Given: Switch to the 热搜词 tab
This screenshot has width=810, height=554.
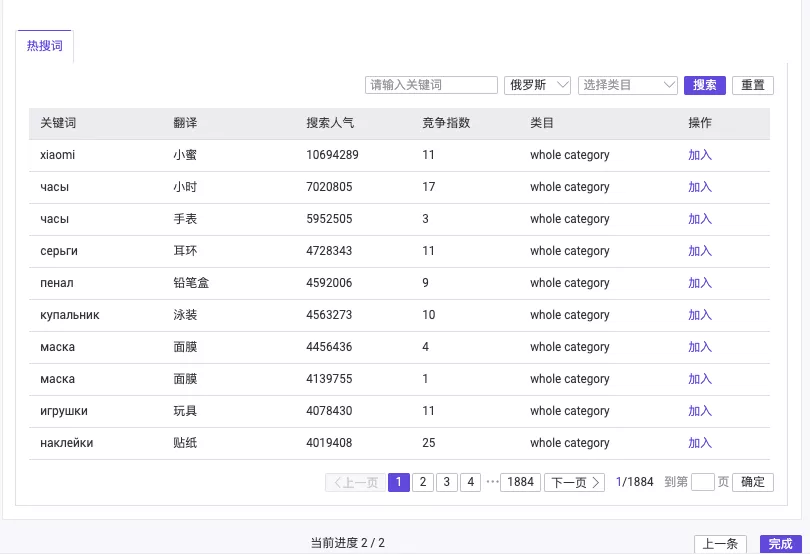Looking at the screenshot, I should click(x=45, y=46).
